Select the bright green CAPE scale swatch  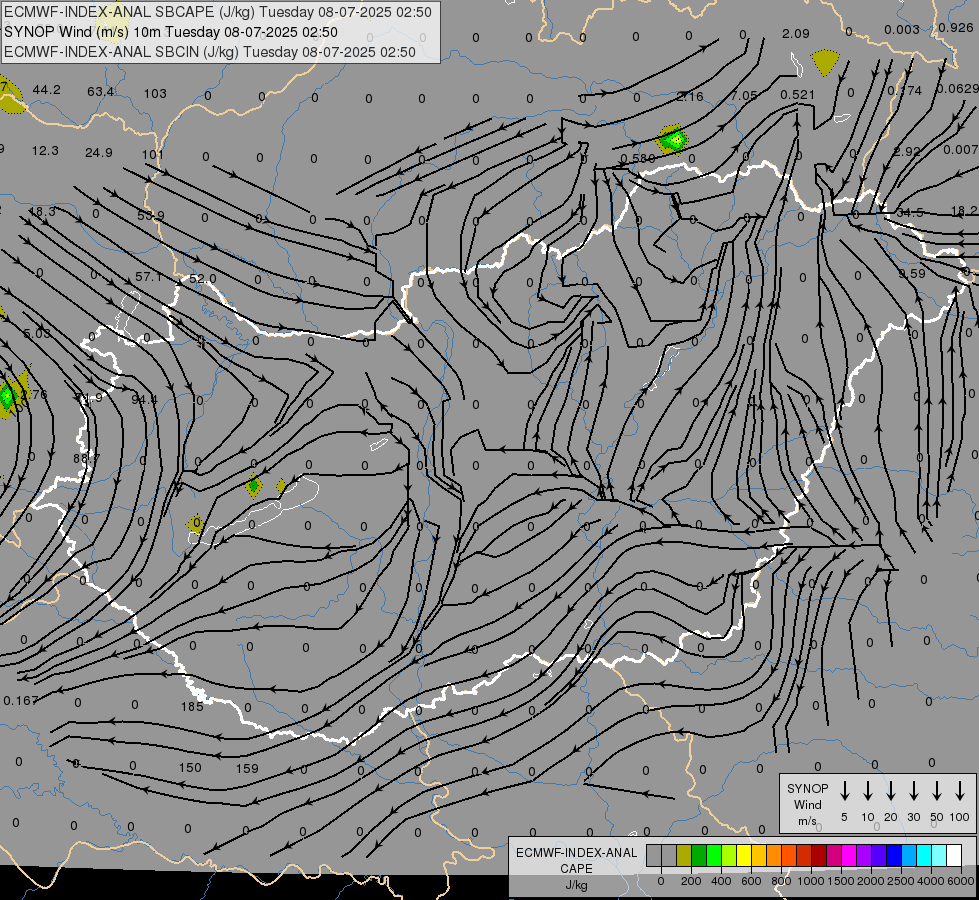coord(714,856)
